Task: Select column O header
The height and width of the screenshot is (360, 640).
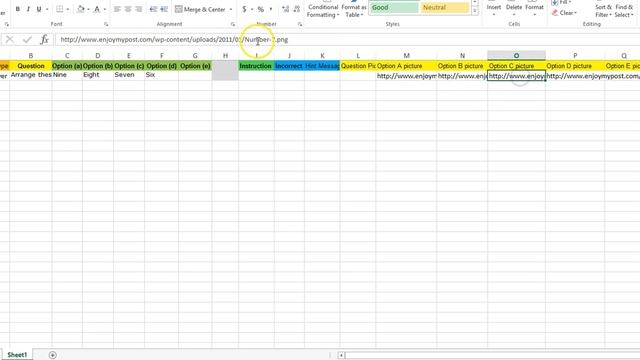Action: (x=516, y=56)
